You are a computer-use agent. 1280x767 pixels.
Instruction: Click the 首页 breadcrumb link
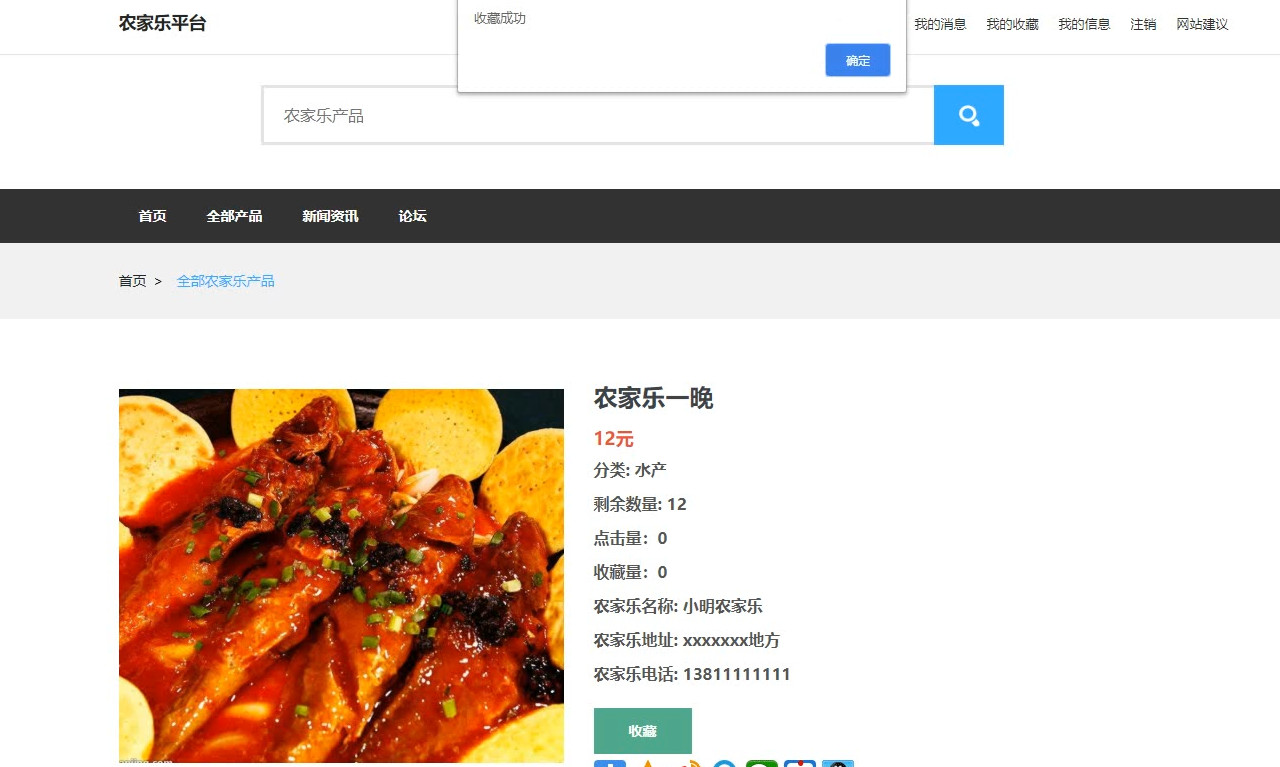click(x=133, y=281)
